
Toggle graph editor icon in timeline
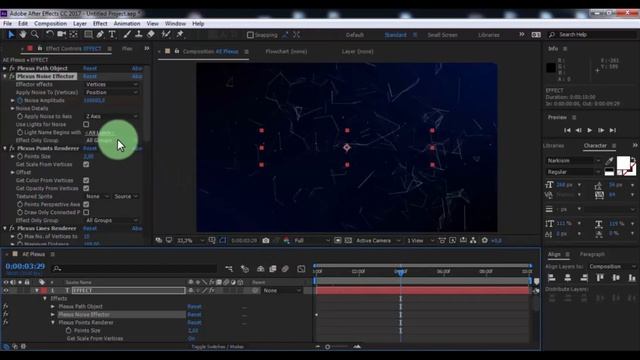click(301, 269)
